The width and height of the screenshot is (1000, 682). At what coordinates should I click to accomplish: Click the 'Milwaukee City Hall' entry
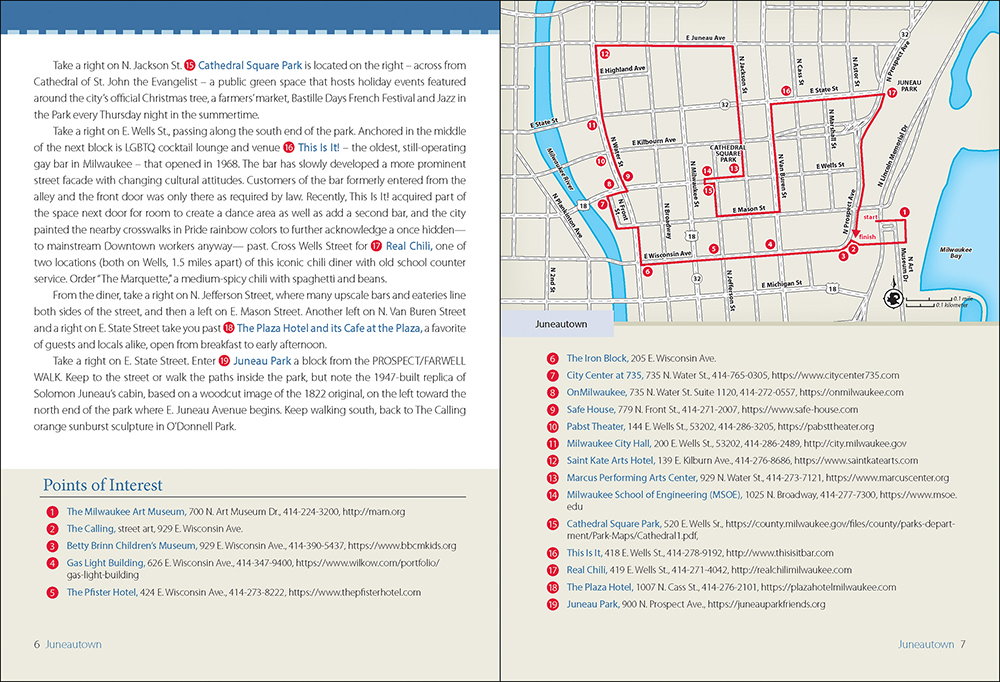click(x=608, y=444)
